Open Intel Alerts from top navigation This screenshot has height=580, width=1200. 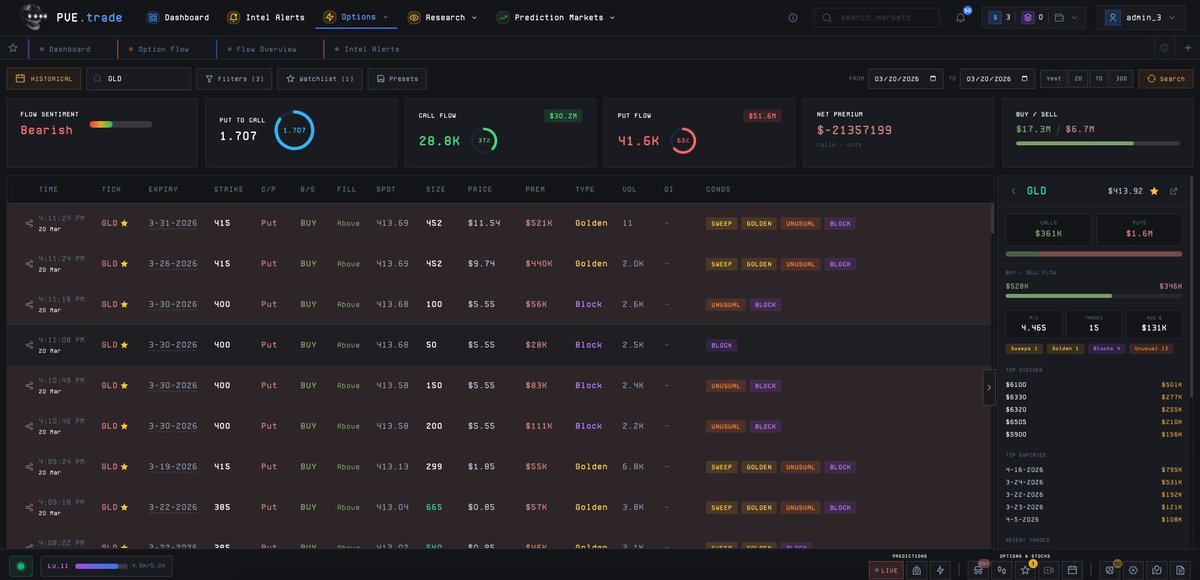coord(266,17)
